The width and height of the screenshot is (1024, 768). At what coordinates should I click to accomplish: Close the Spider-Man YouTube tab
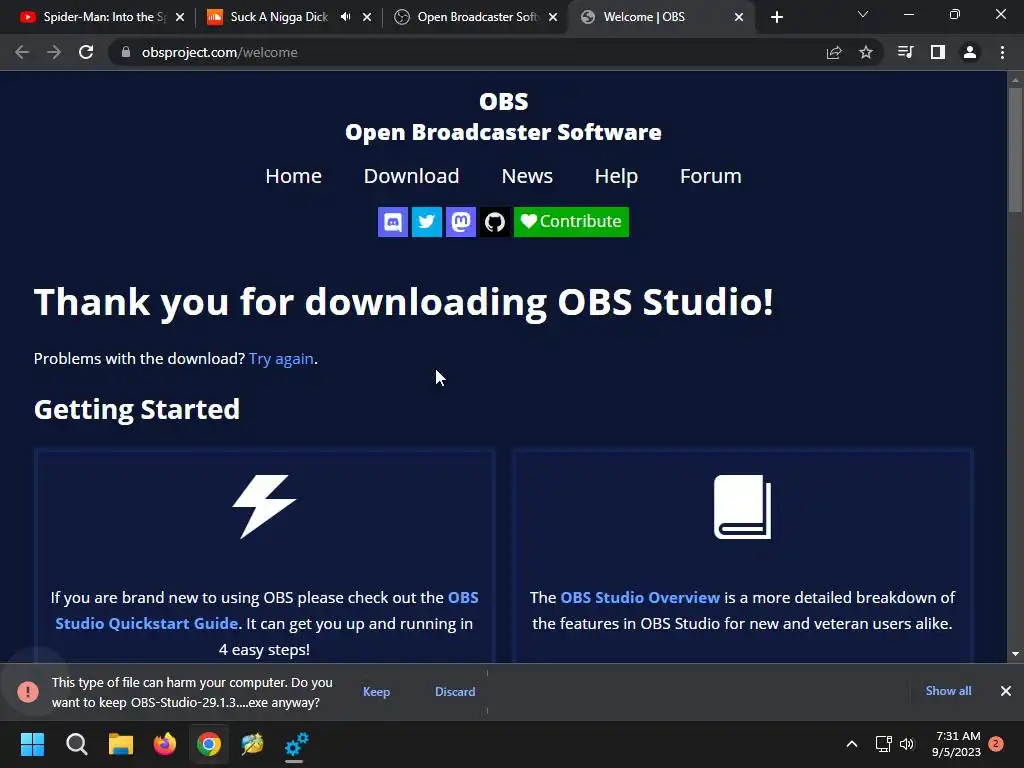(x=180, y=17)
